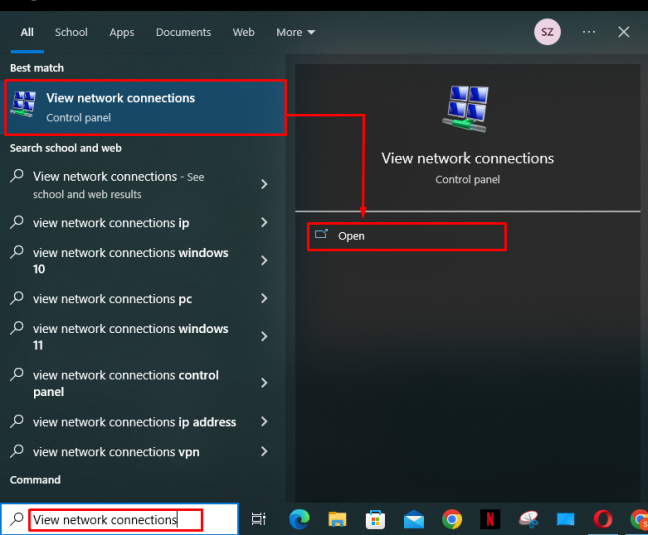Open the SZ account avatar

click(547, 32)
